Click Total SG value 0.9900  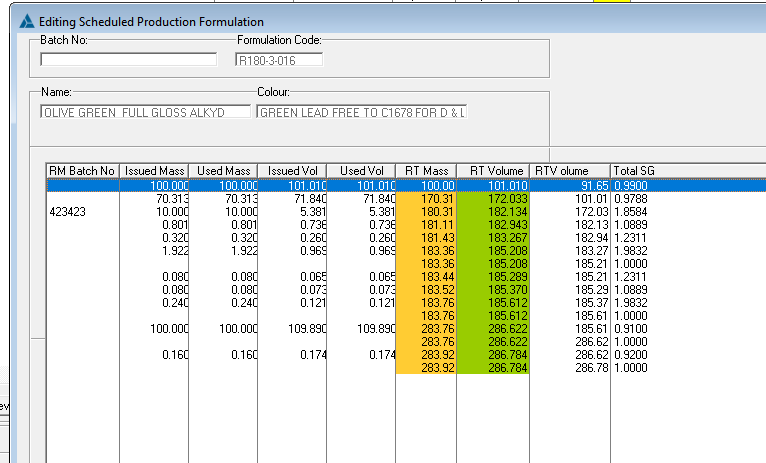(x=631, y=186)
